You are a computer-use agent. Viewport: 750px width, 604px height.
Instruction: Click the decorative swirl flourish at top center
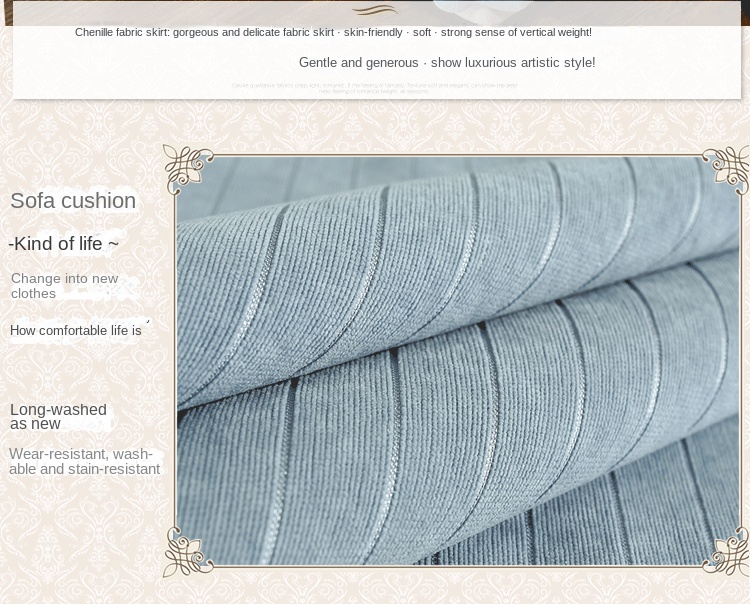[x=375, y=11]
